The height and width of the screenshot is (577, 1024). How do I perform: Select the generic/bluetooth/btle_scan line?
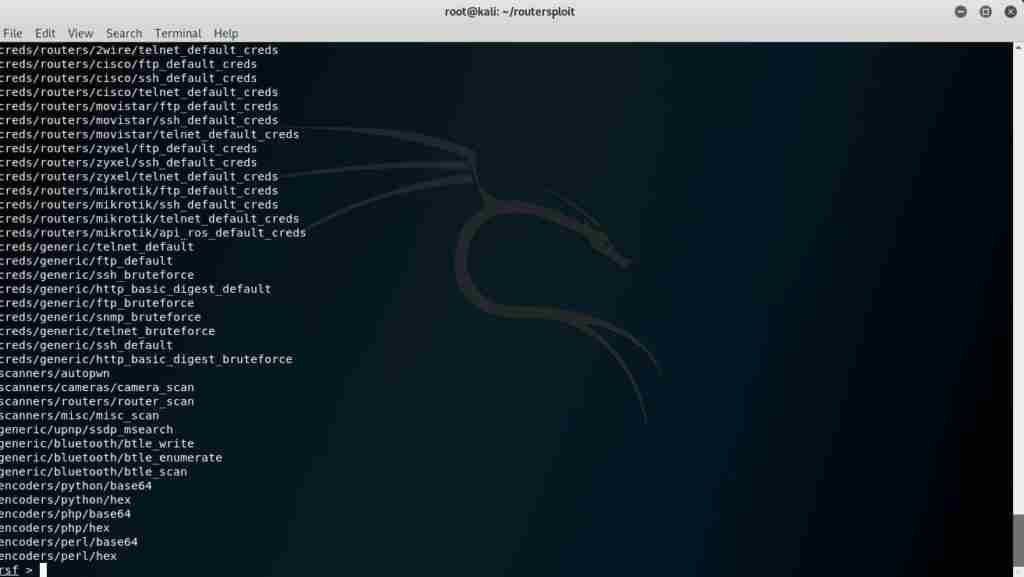click(x=95, y=471)
